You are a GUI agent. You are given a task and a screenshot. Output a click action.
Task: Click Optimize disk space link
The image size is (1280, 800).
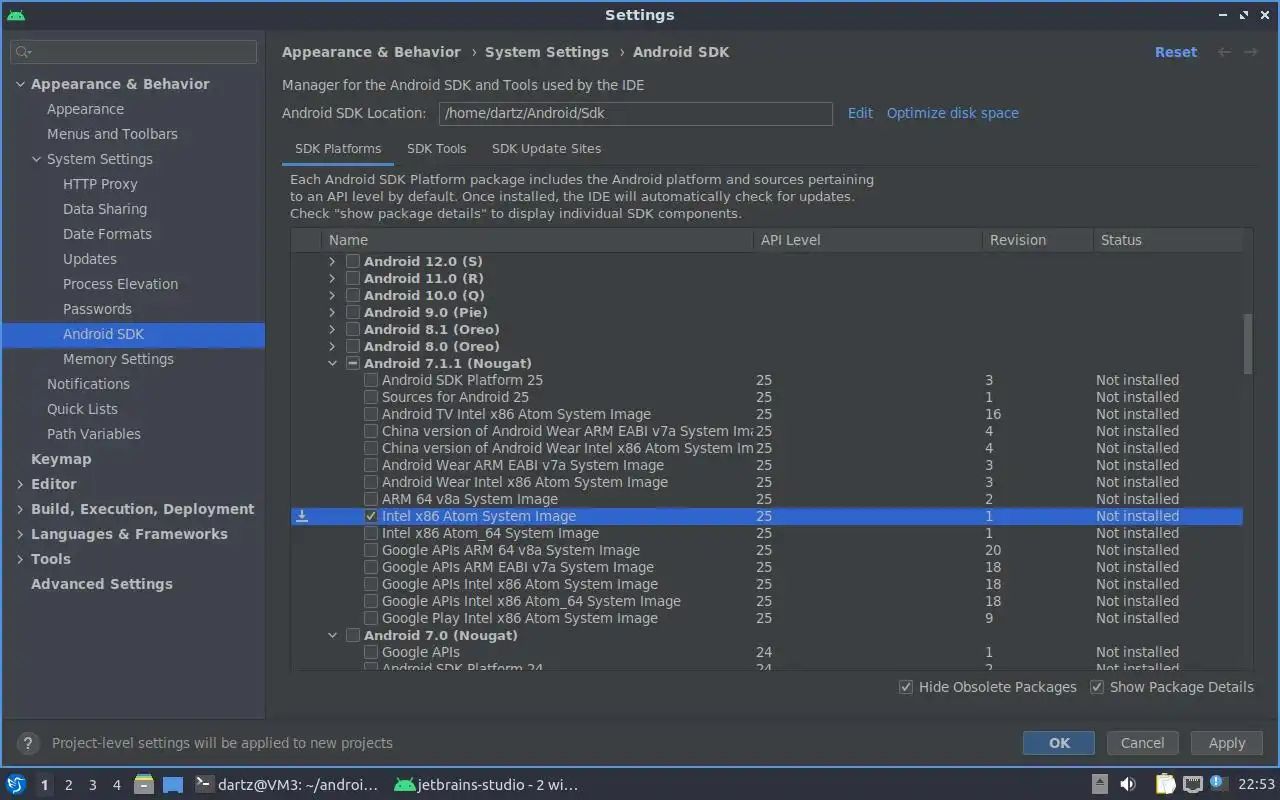[953, 113]
